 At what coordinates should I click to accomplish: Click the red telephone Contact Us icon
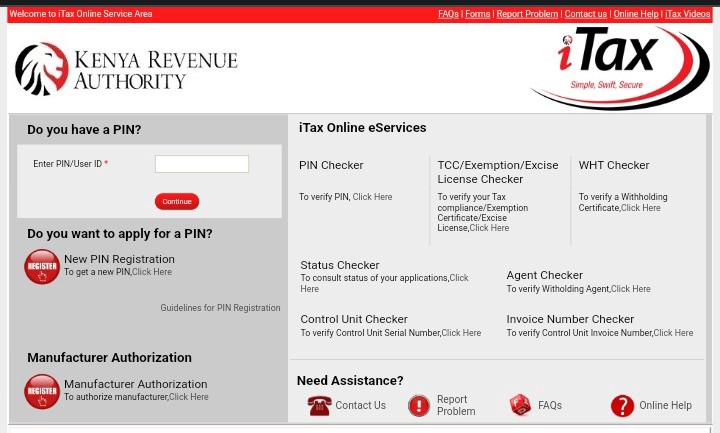319,405
